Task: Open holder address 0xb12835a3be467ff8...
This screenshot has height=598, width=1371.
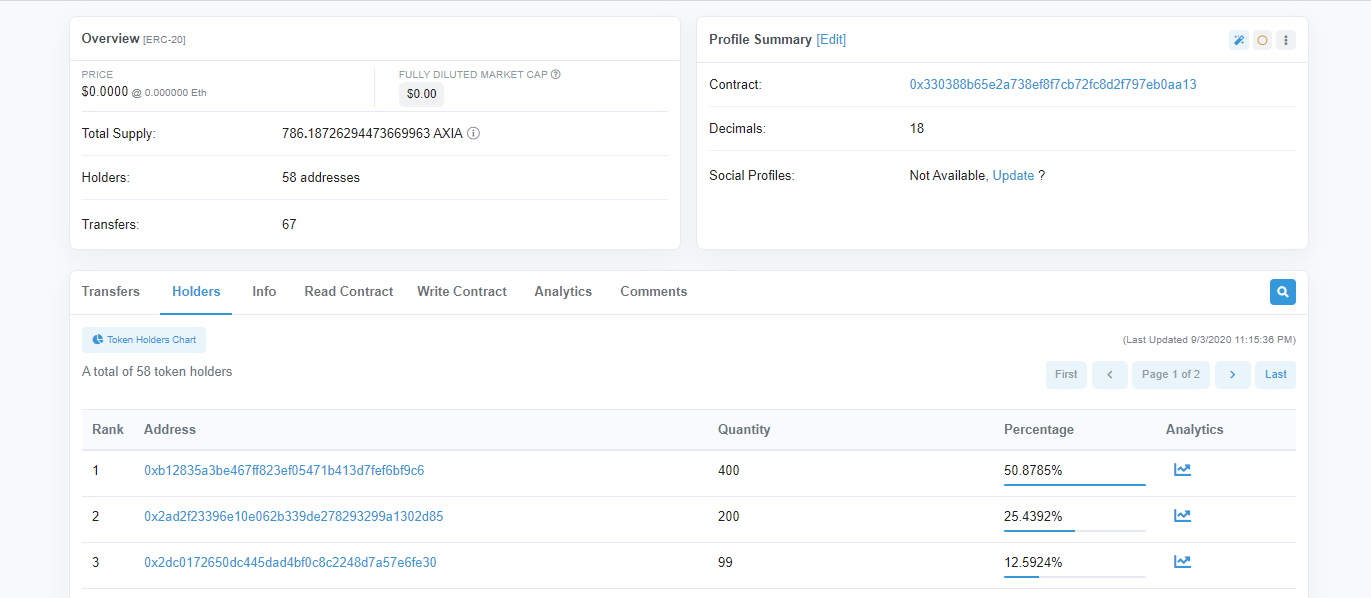Action: click(284, 470)
